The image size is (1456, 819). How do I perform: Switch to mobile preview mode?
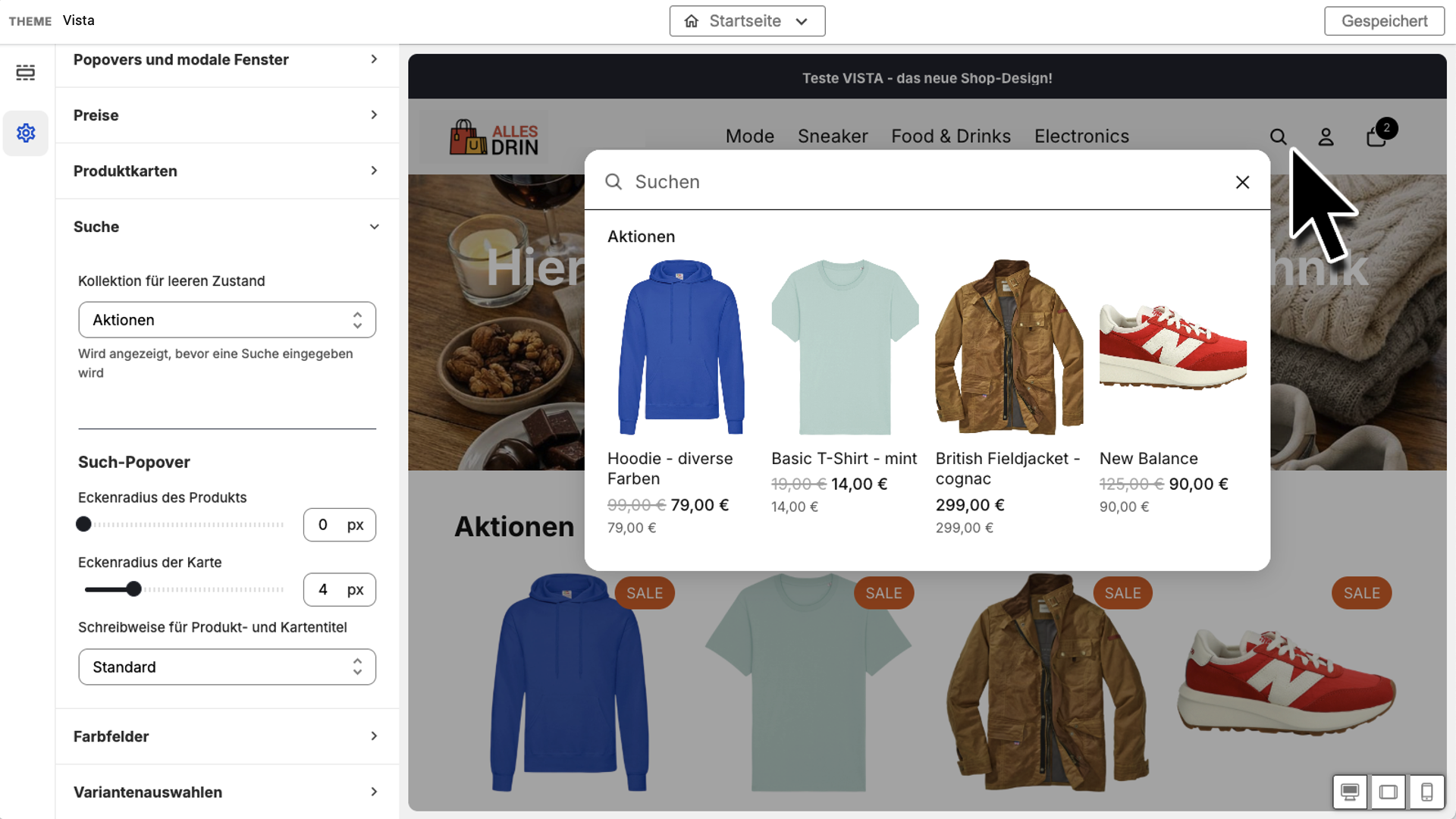(1426, 792)
